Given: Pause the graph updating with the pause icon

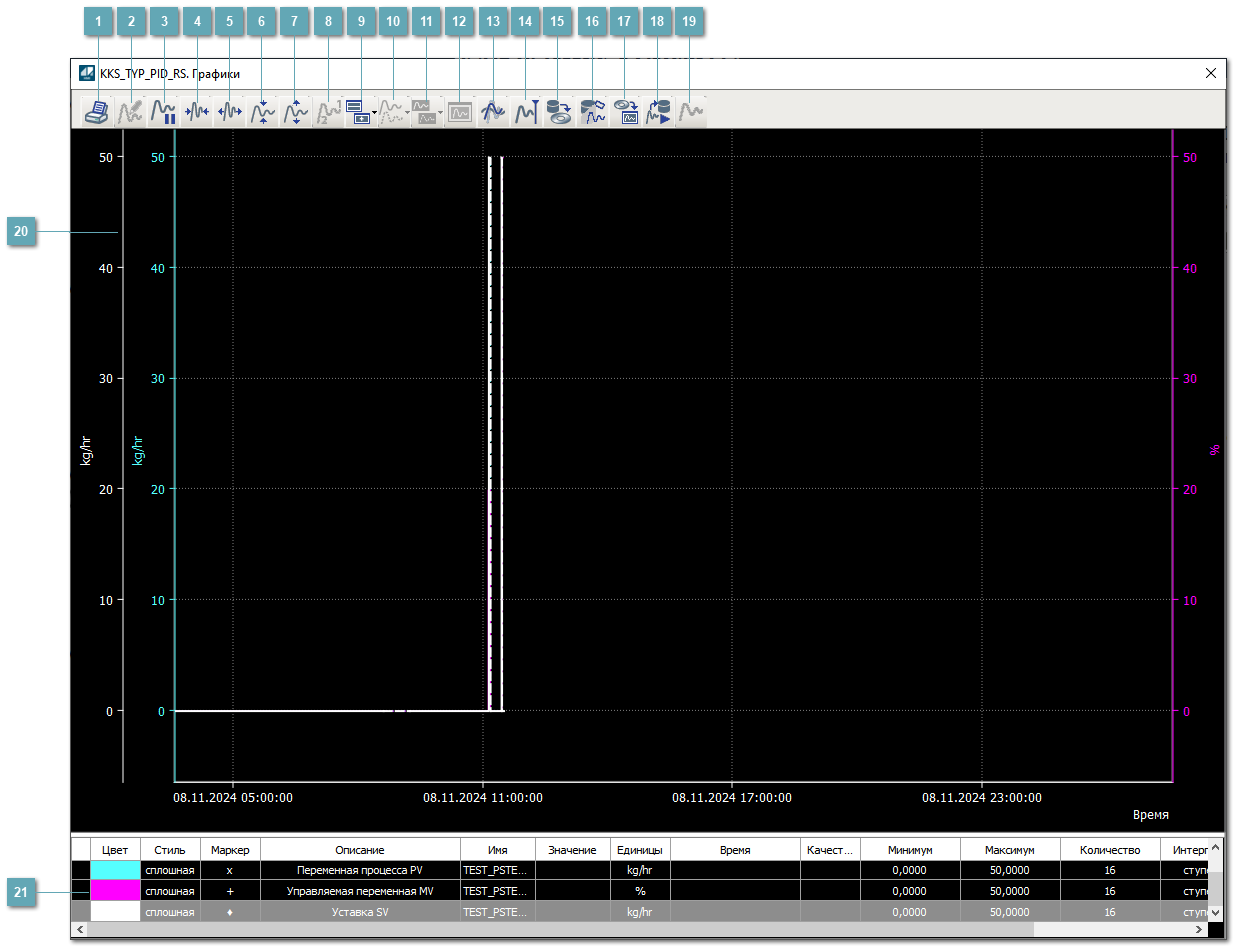Looking at the screenshot, I should [x=163, y=112].
